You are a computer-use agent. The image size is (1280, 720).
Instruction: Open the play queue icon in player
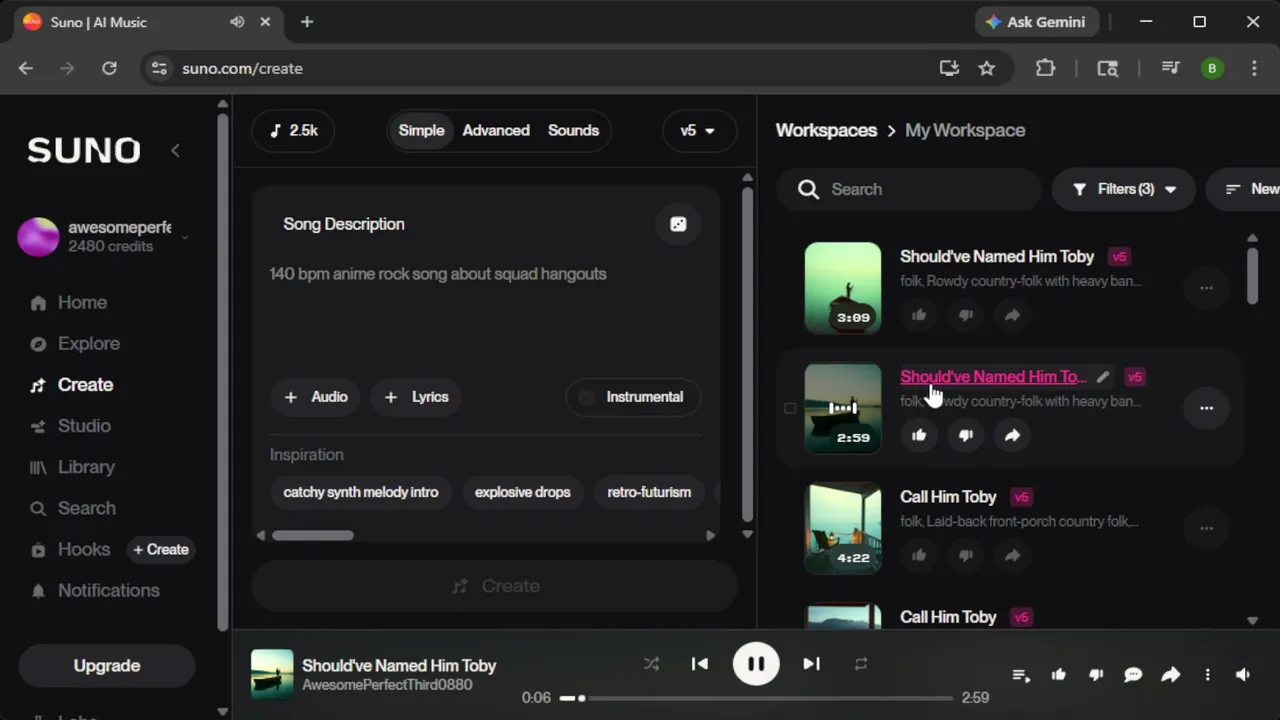(1021, 675)
